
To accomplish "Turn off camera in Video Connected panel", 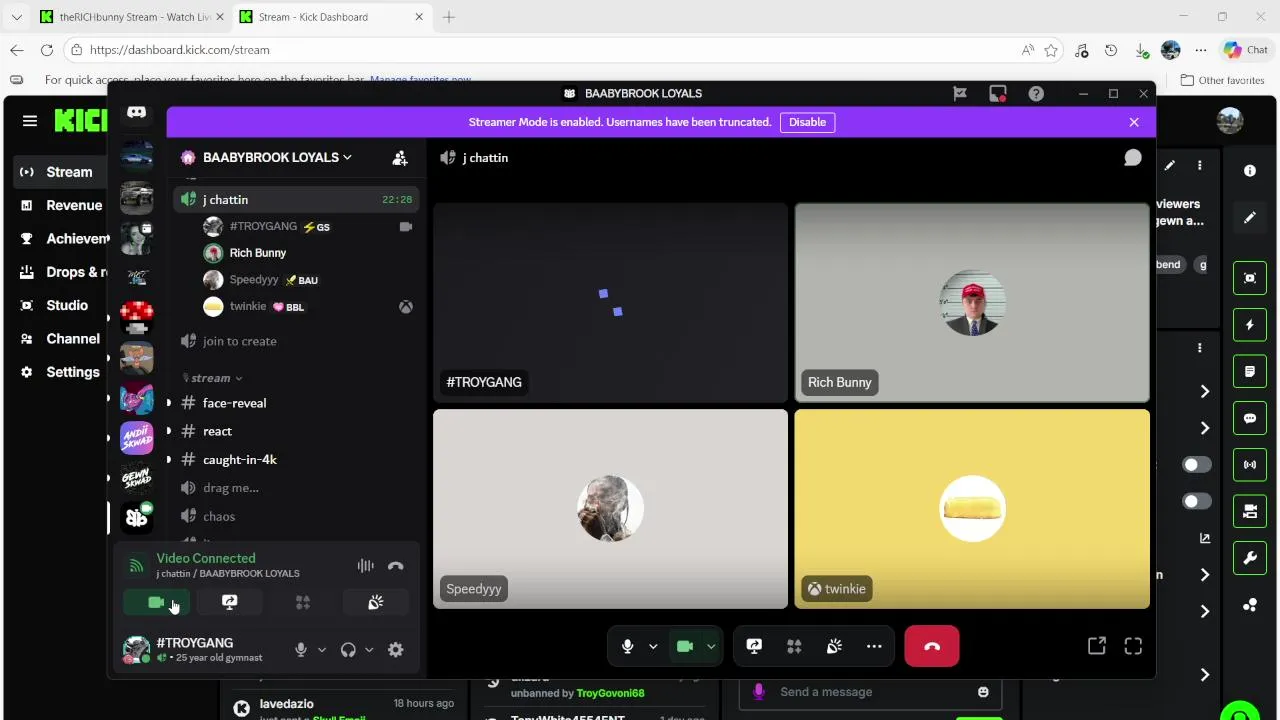I will pos(156,602).
